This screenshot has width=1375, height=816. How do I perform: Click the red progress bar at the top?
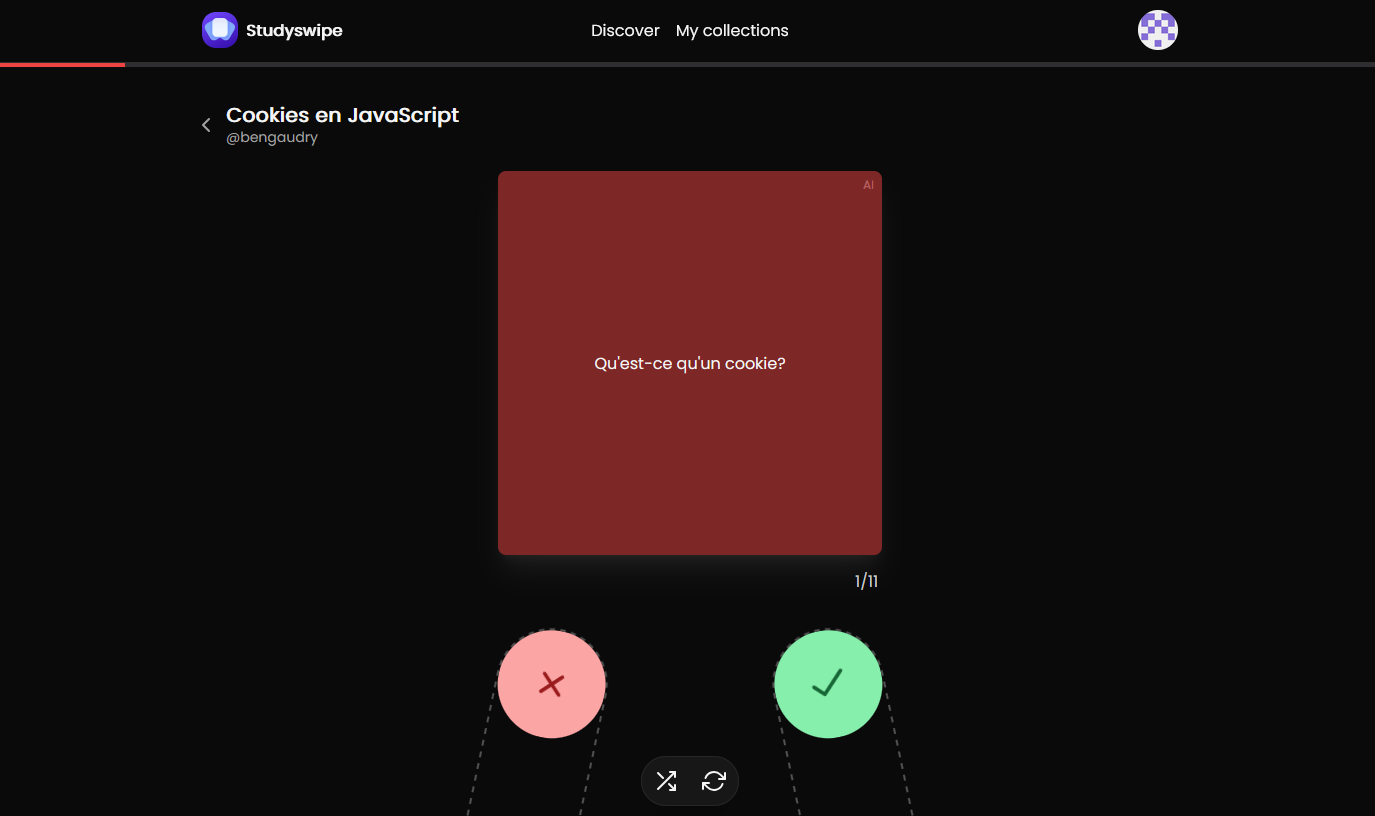coord(62,64)
